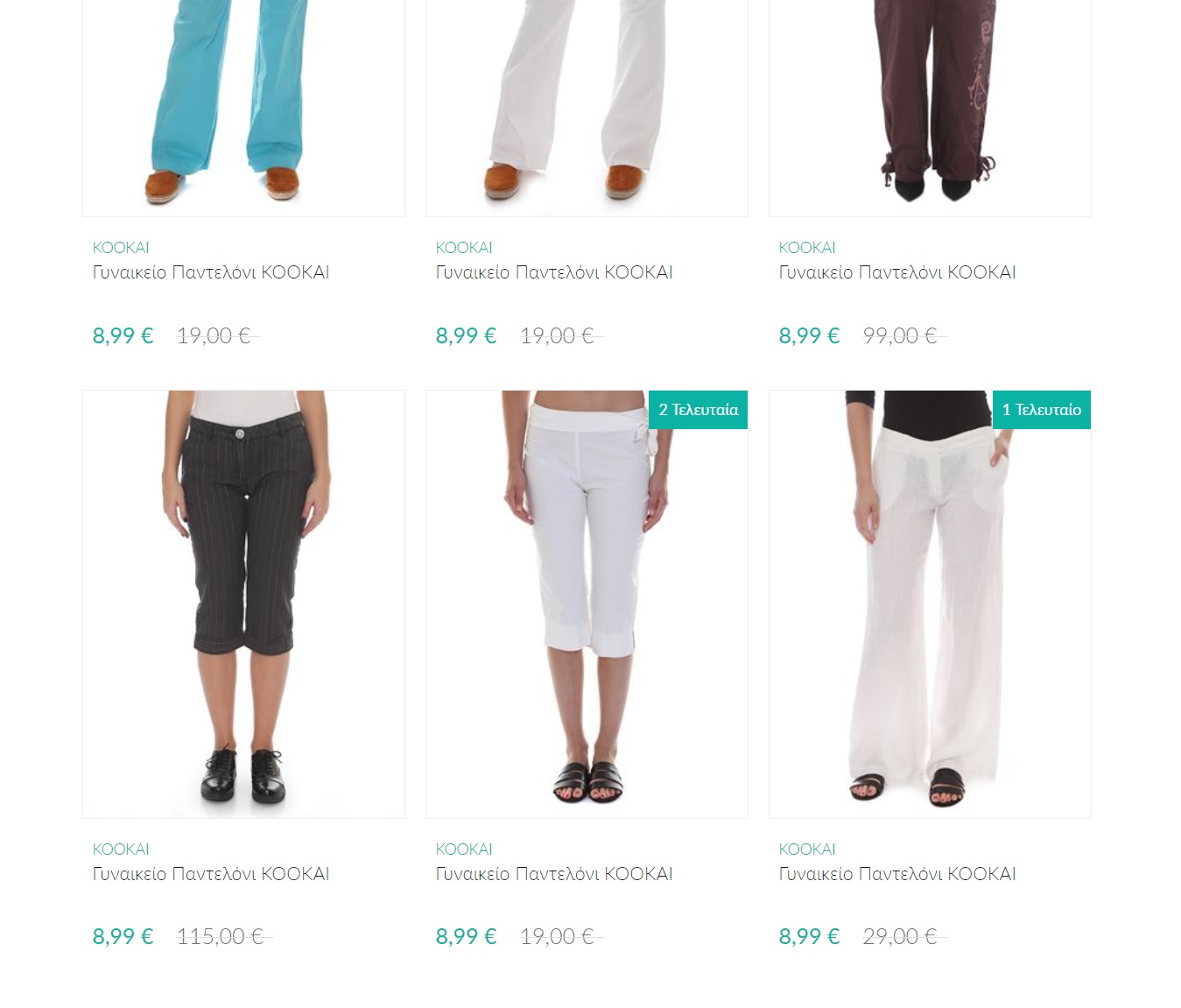The image size is (1181, 1008).
Task: Open the white wide-leg trousers image in top row
Action: point(587,108)
